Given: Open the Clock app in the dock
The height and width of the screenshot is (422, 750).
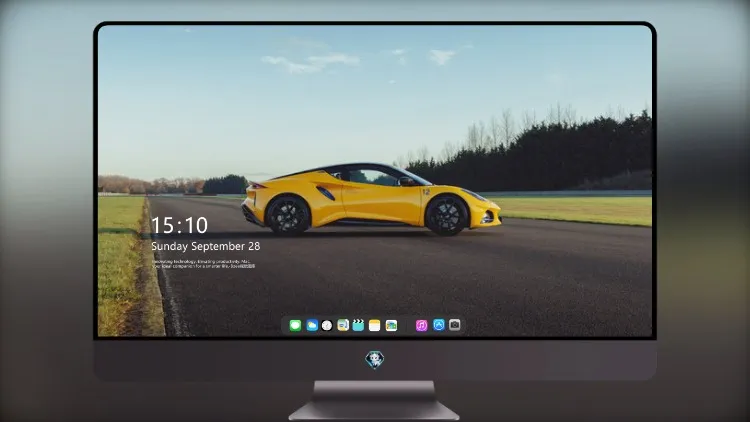Looking at the screenshot, I should click(327, 325).
